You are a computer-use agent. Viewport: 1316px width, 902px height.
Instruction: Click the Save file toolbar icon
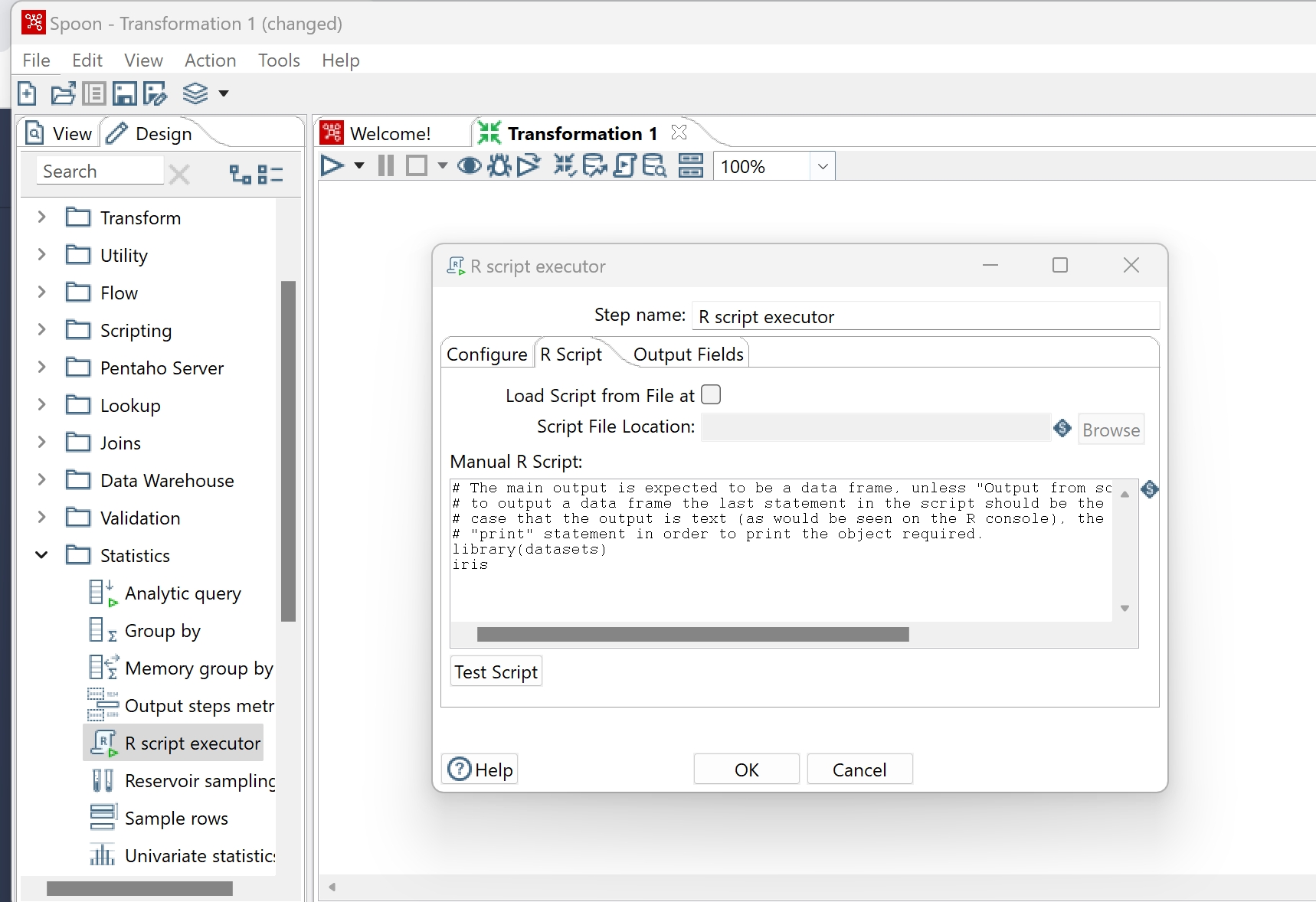click(124, 93)
